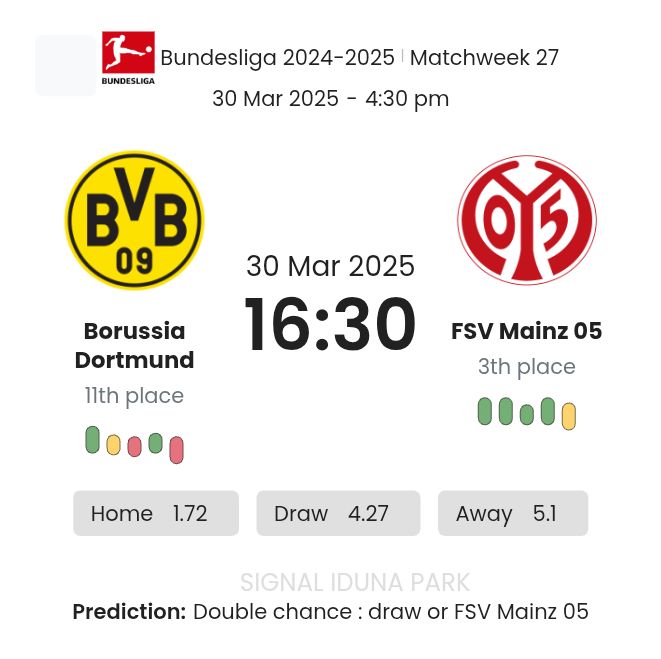Screen dimensions: 661x659
Task: Click the large 16:30 kickoff time
Action: pos(330,325)
